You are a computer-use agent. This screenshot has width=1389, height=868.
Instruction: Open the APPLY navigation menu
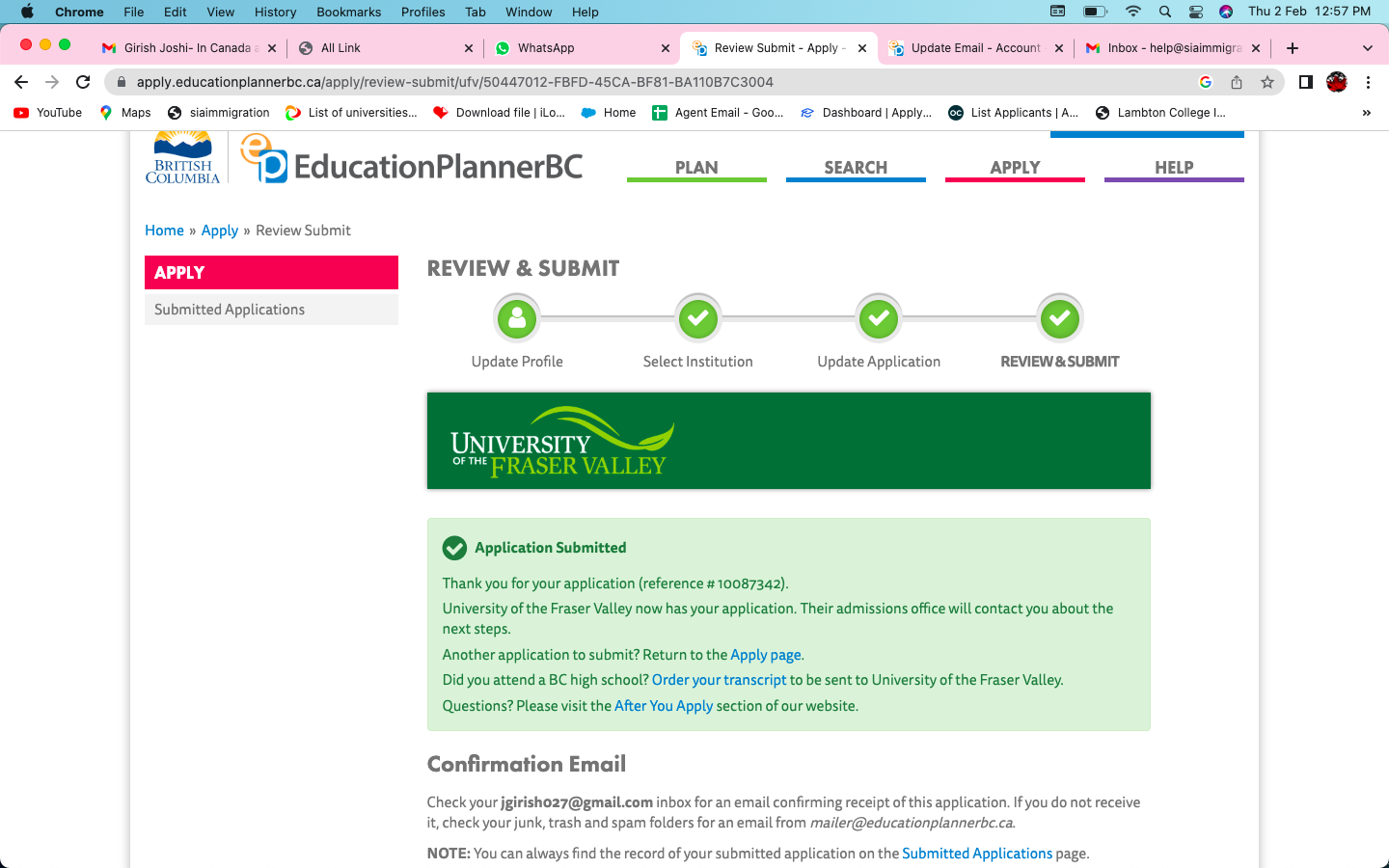point(1015,168)
